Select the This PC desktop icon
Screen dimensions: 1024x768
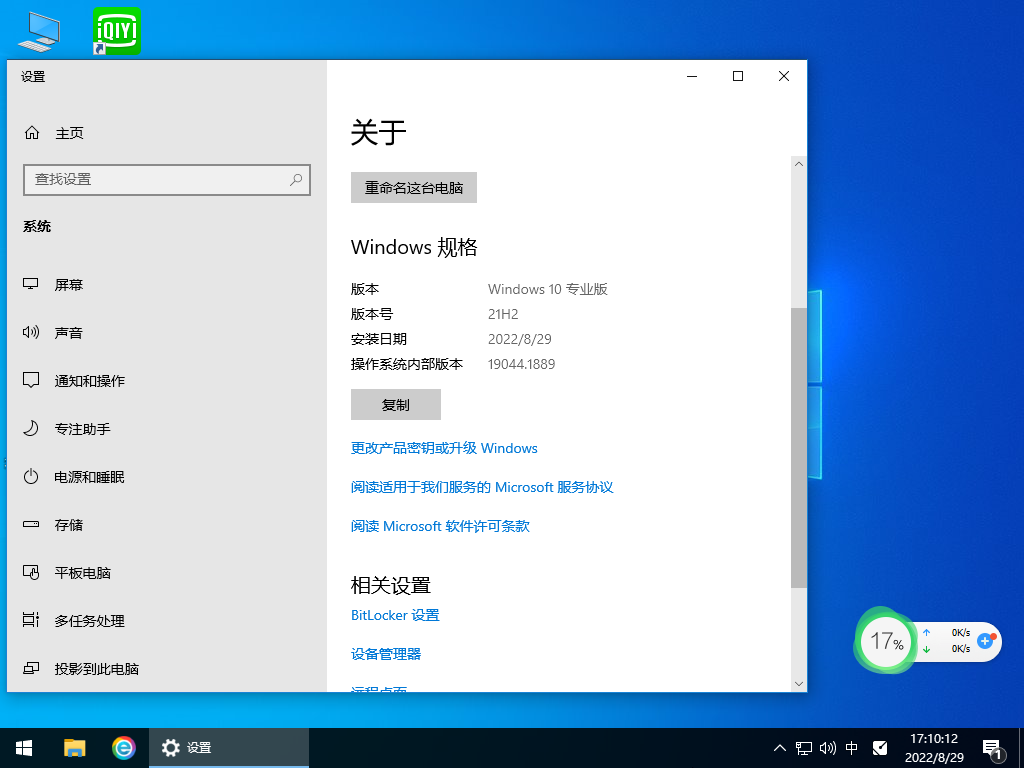[39, 31]
